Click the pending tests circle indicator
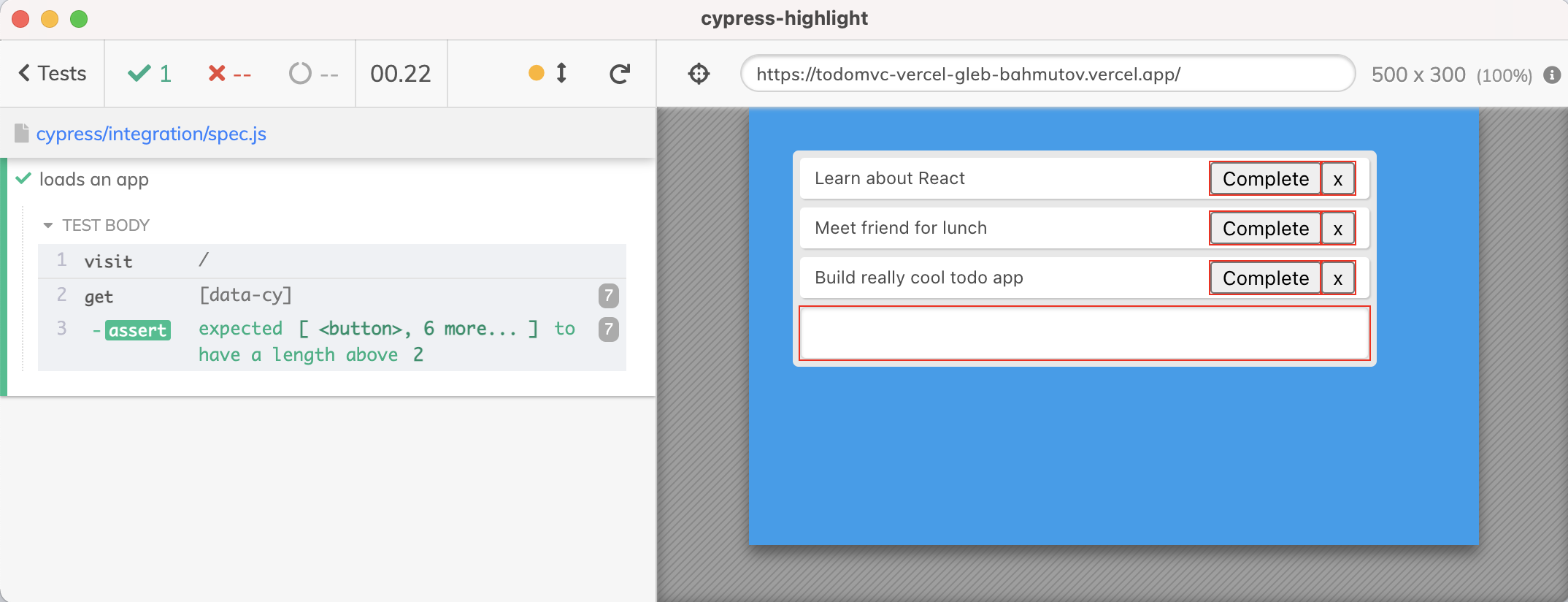 tap(313, 74)
